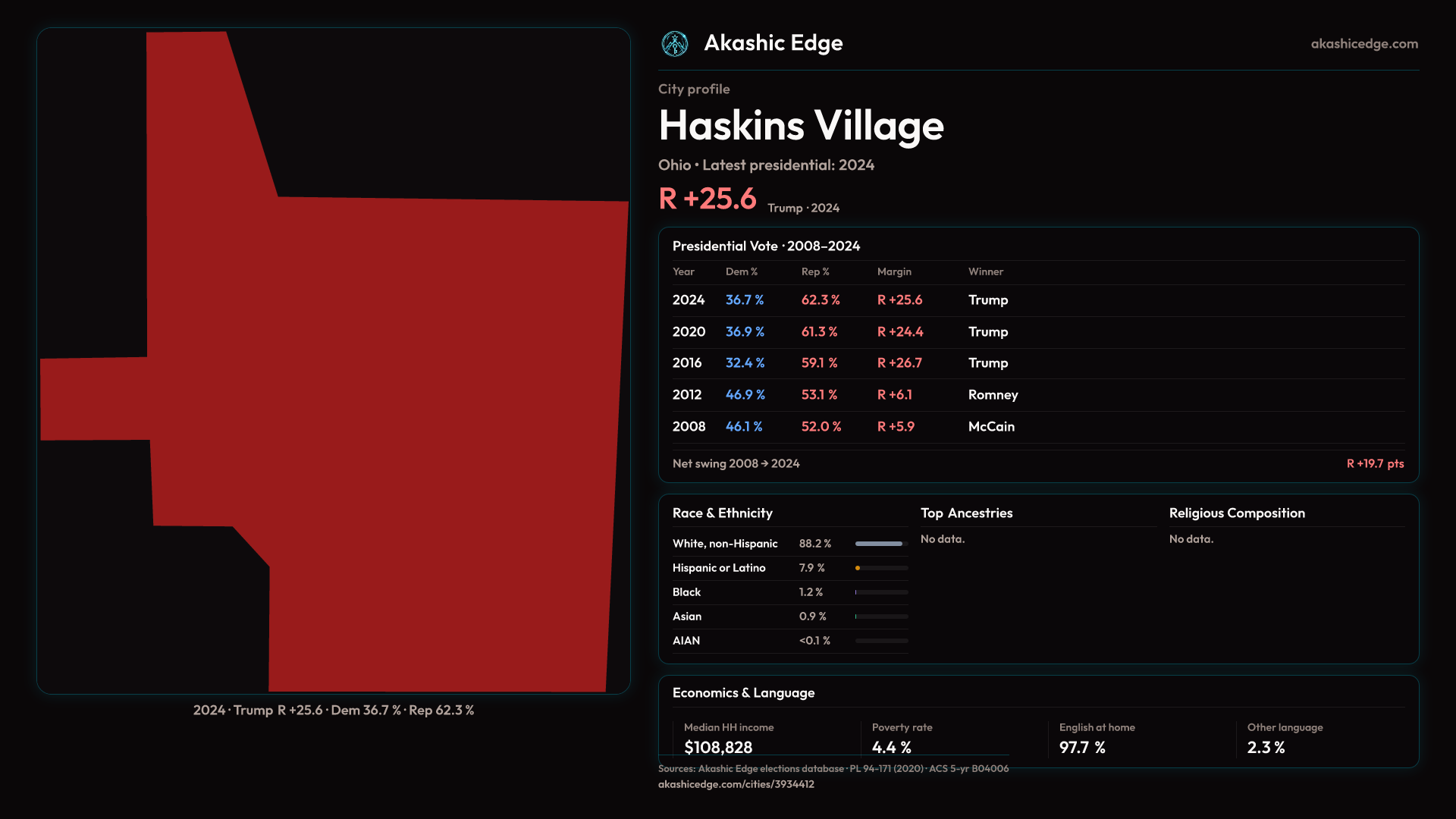Image resolution: width=1456 pixels, height=819 pixels.
Task: Click the Hispanic or Latino orange bar
Action: click(x=858, y=568)
